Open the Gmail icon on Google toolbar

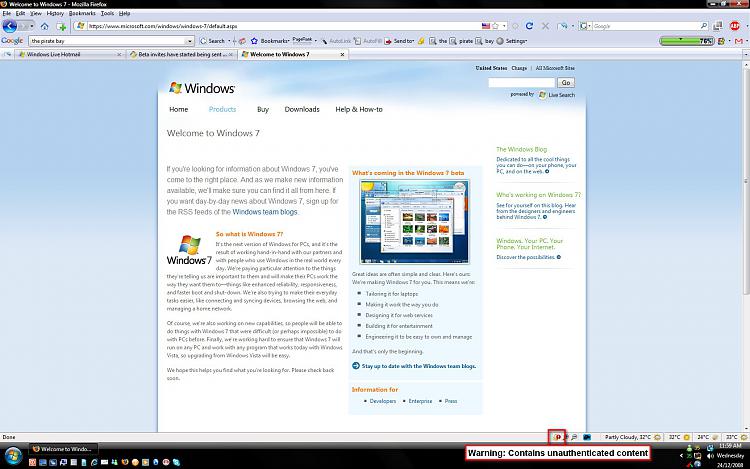point(739,41)
